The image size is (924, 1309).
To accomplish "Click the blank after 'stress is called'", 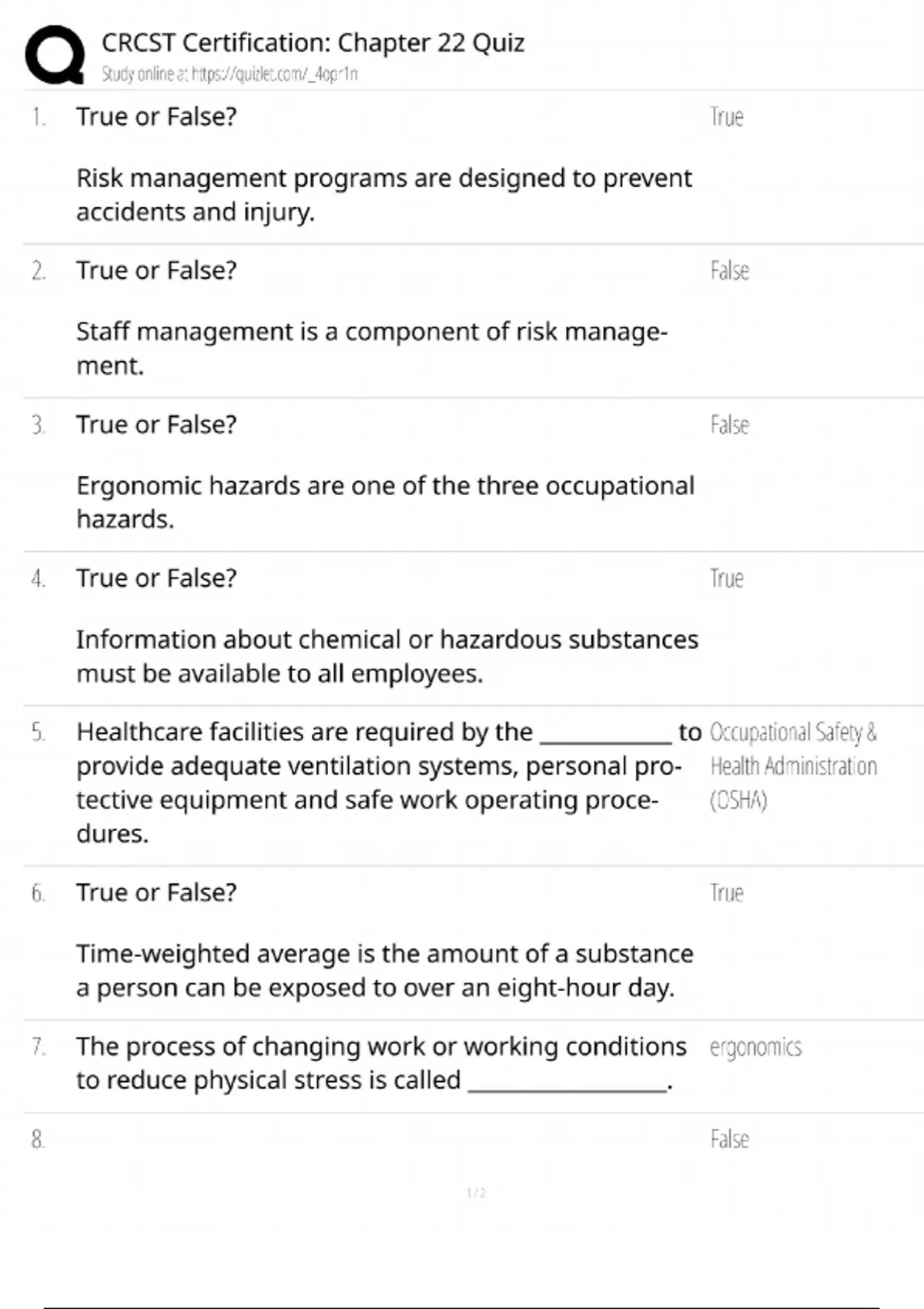I will tap(567, 1083).
